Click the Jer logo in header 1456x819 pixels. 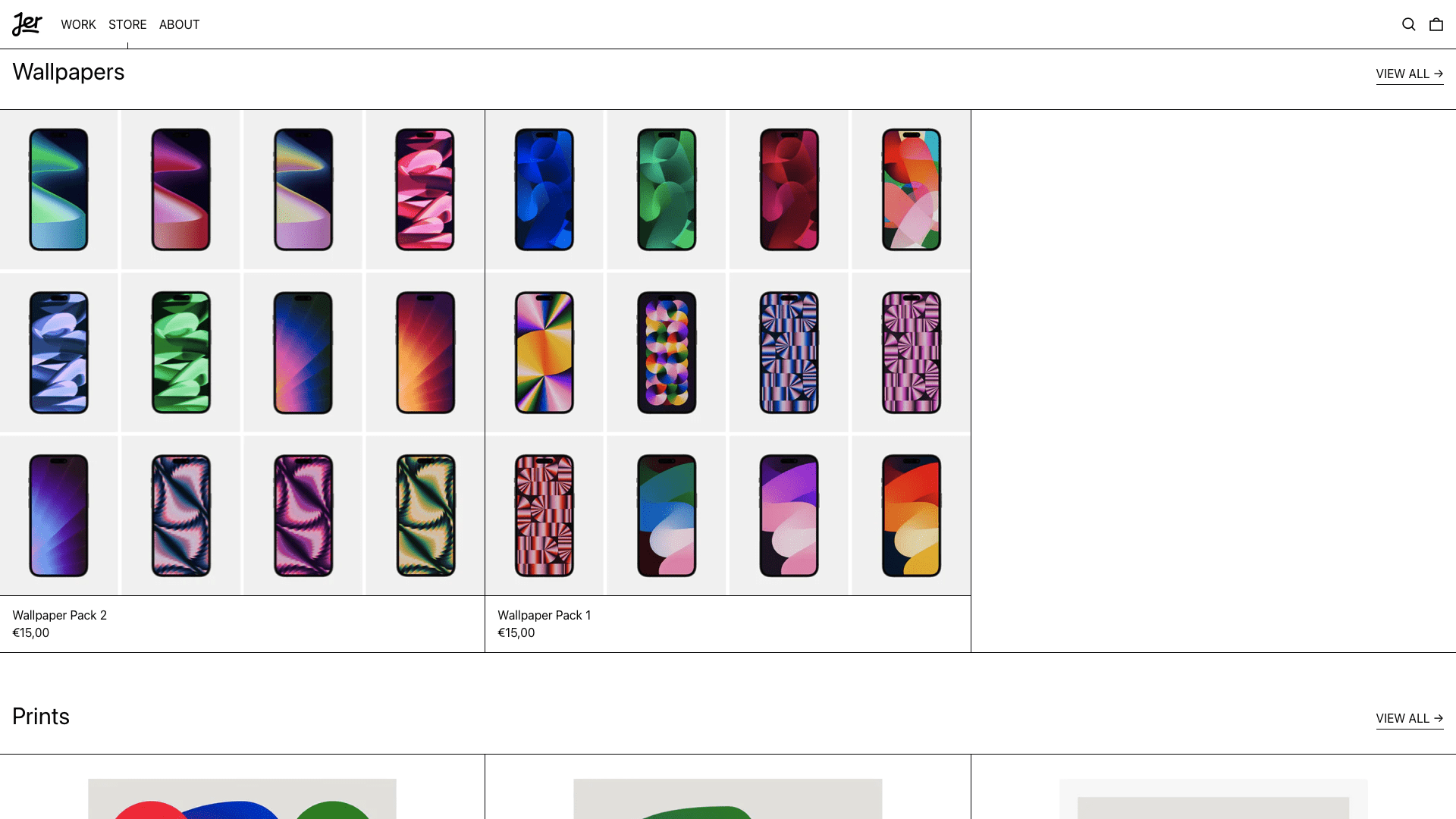[27, 24]
